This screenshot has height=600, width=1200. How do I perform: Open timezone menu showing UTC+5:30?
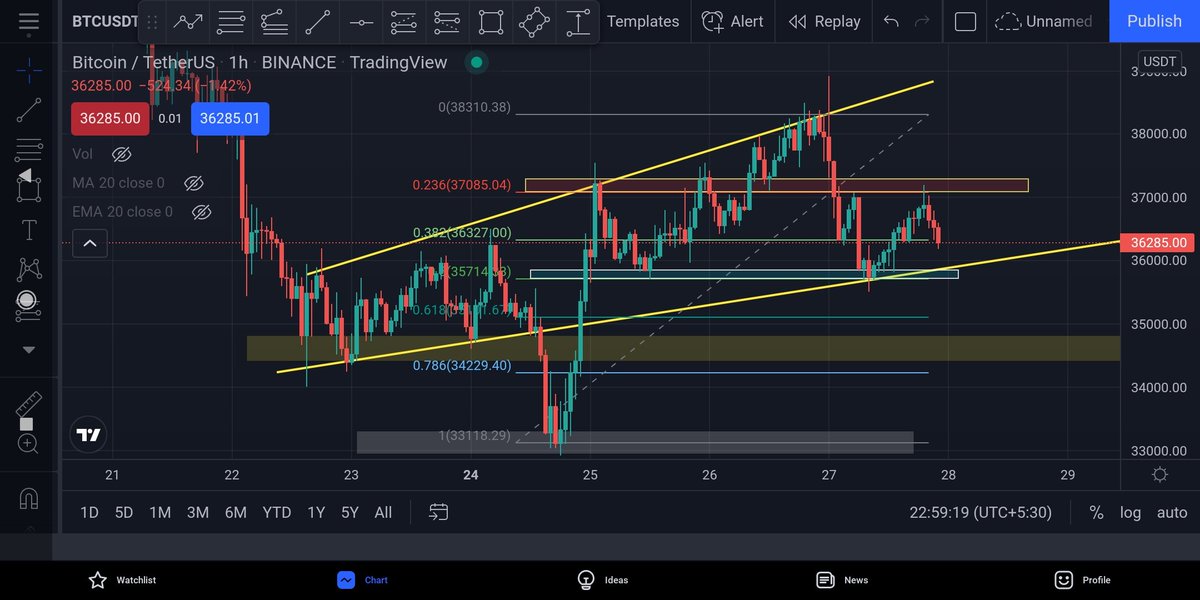(980, 512)
